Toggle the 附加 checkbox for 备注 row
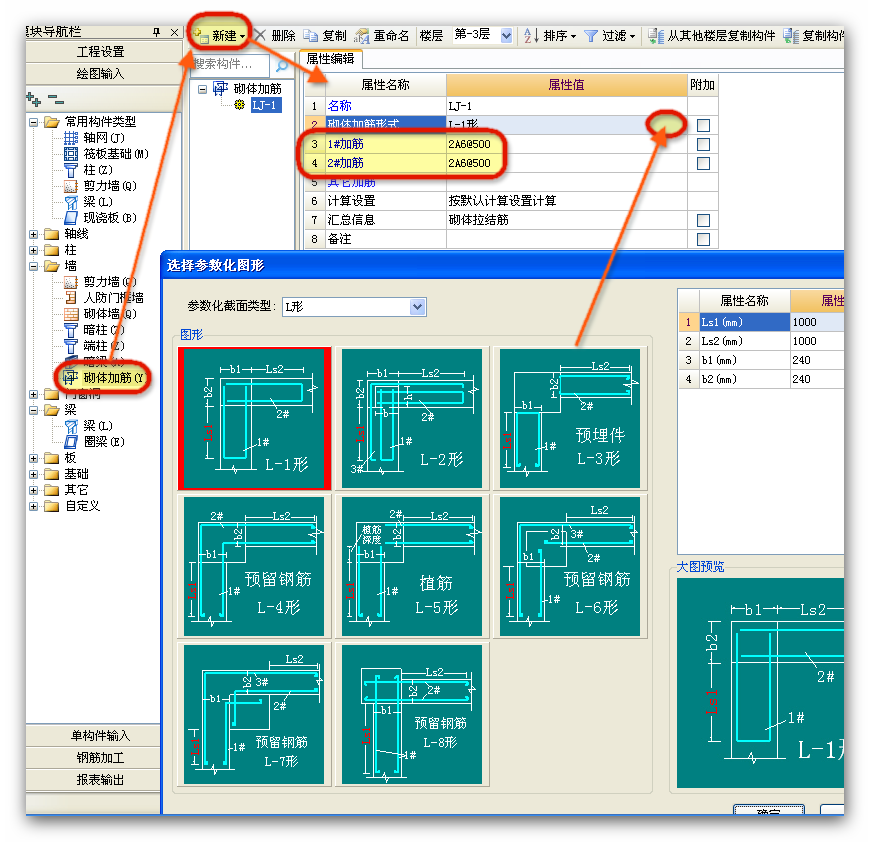Screen dimensions: 870x842 pyautogui.click(x=703, y=239)
